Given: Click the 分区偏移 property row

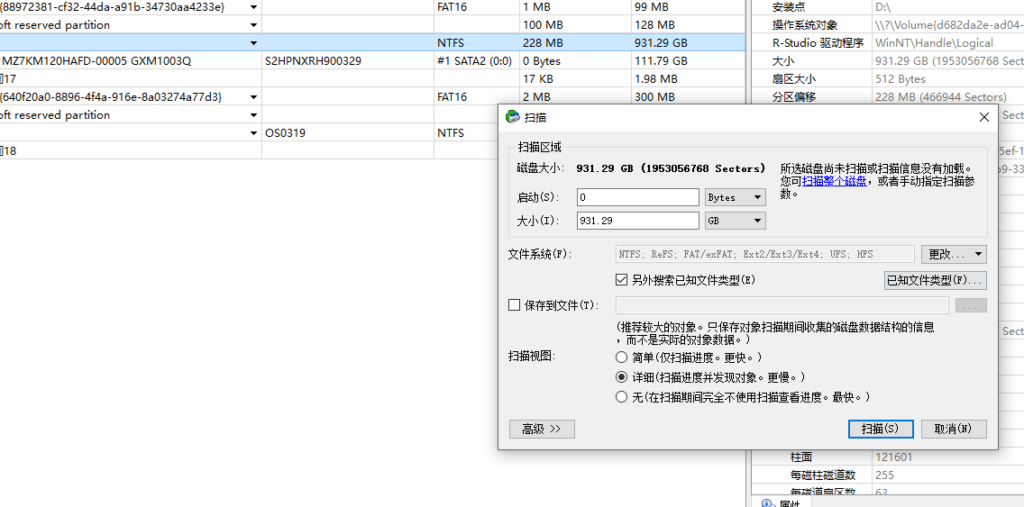Looking at the screenshot, I should click(x=888, y=97).
